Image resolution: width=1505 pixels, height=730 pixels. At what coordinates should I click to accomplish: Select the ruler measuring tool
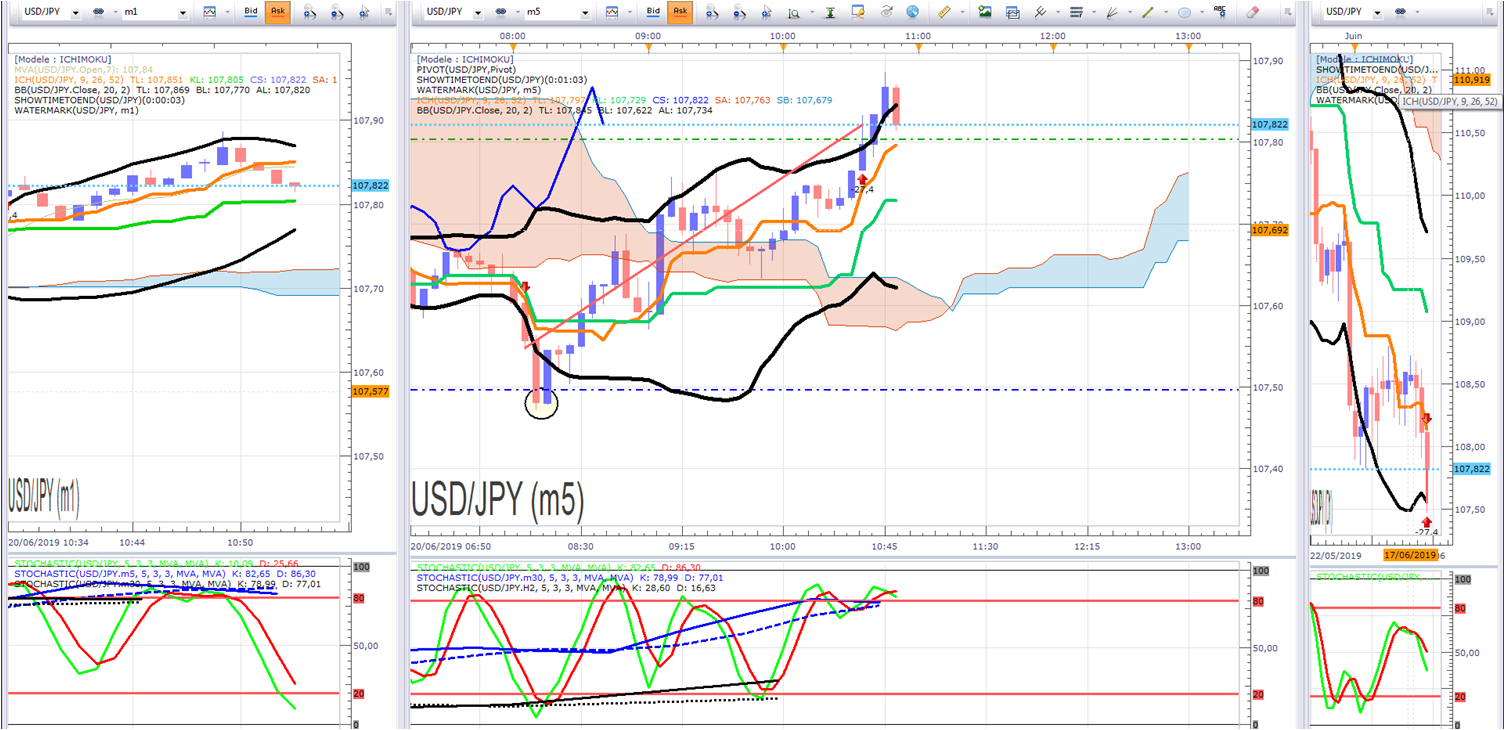click(945, 12)
